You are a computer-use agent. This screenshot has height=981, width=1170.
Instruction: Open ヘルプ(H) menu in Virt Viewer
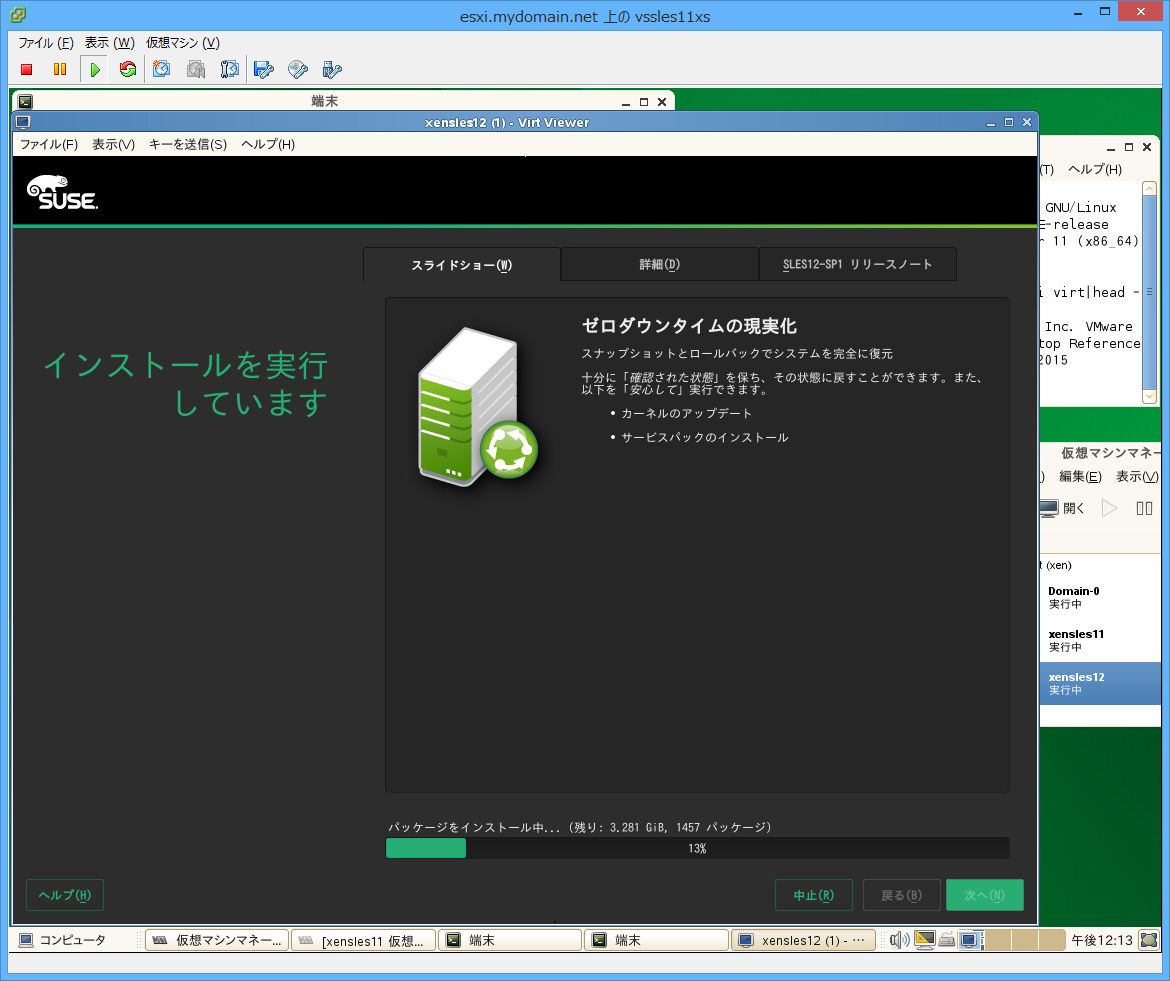(x=268, y=144)
